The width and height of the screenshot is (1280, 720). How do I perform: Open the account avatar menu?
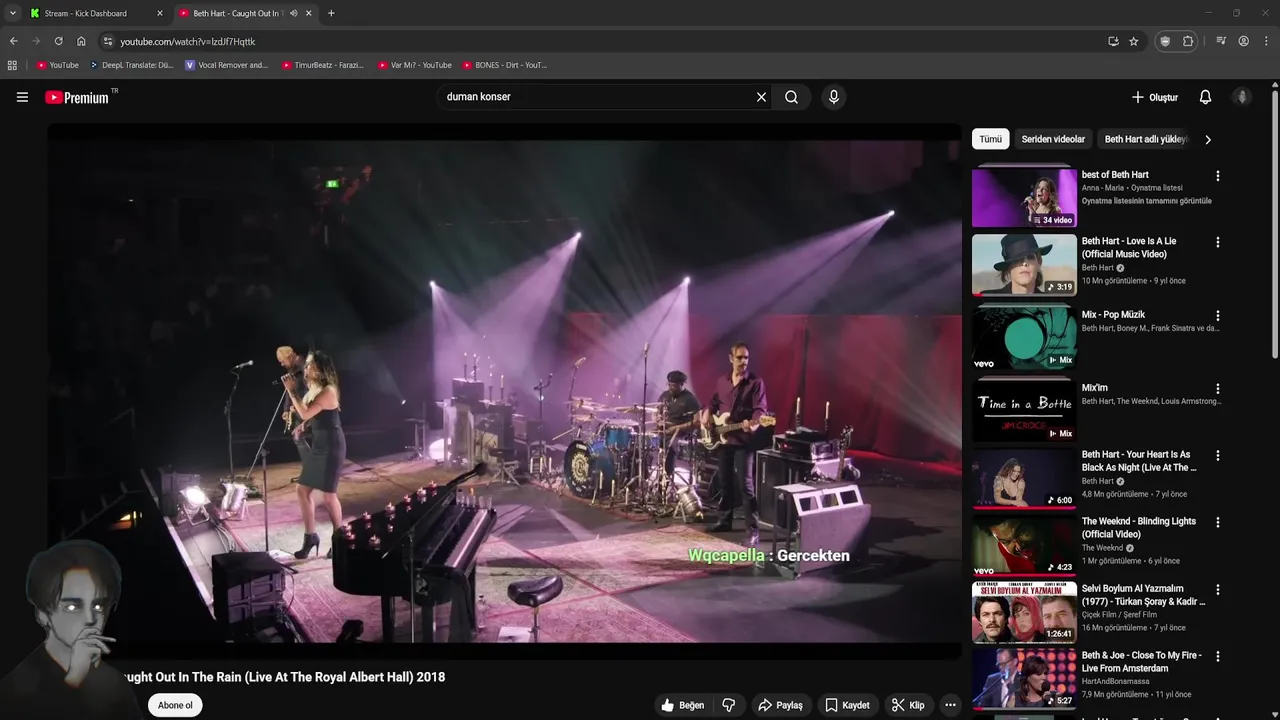[x=1242, y=97]
